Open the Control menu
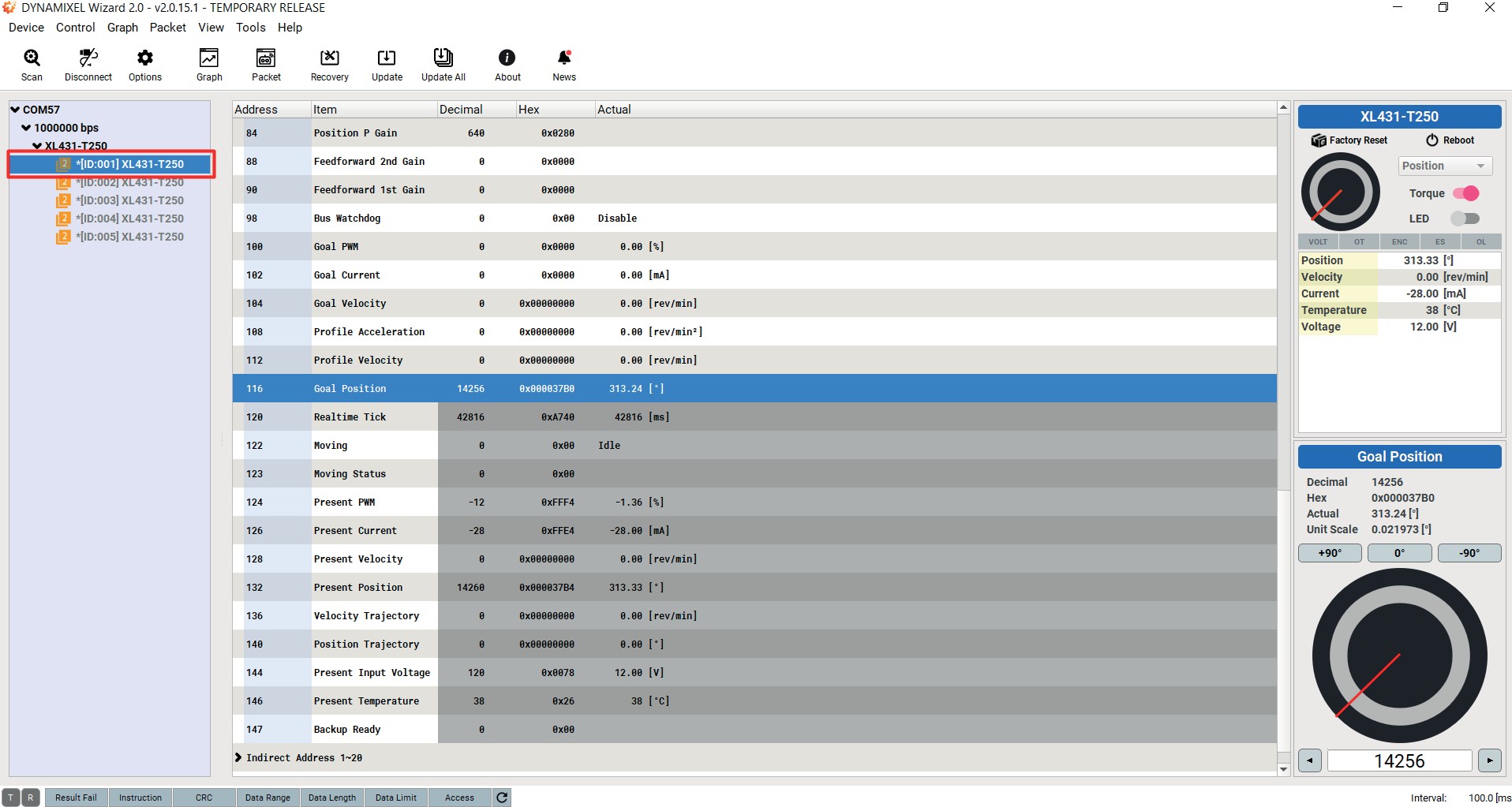This screenshot has width=1512, height=807. [x=75, y=28]
